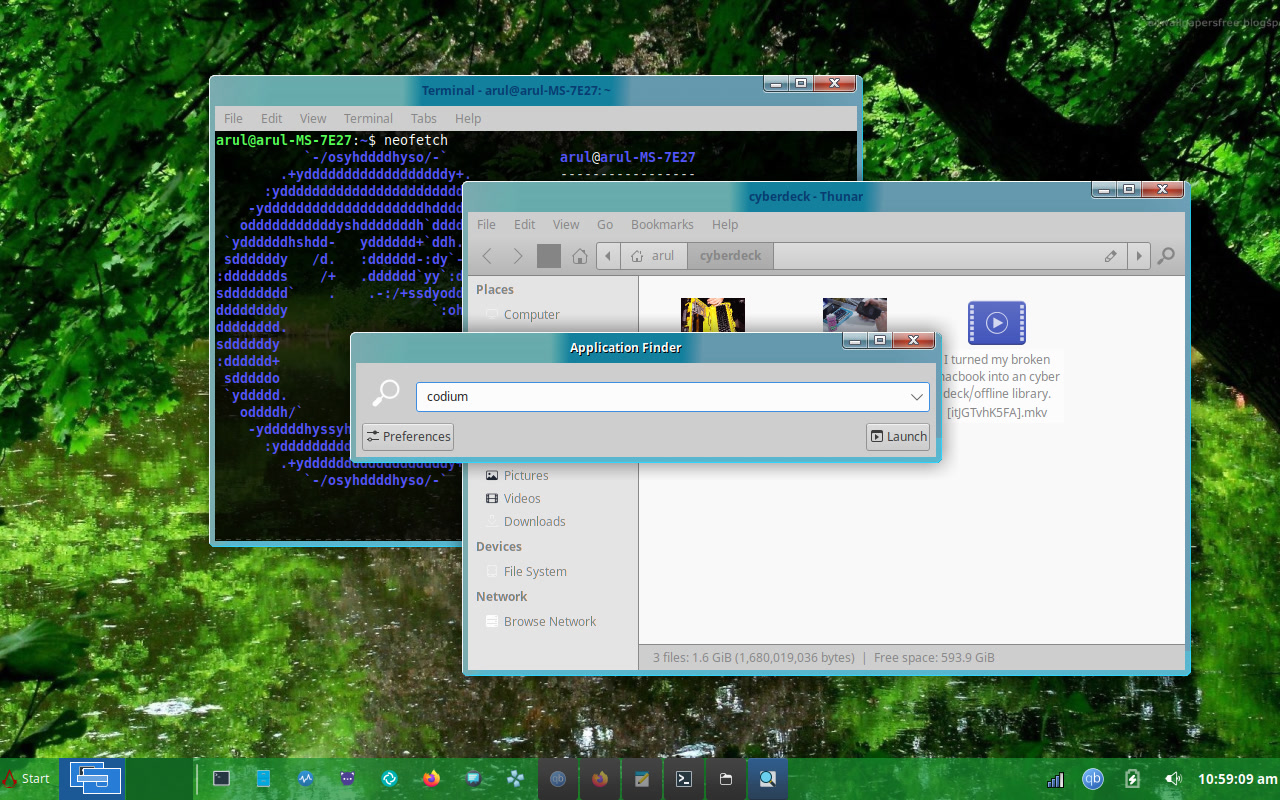Click the workspace switcher in taskbar
This screenshot has height=800, width=1280.
[x=92, y=778]
